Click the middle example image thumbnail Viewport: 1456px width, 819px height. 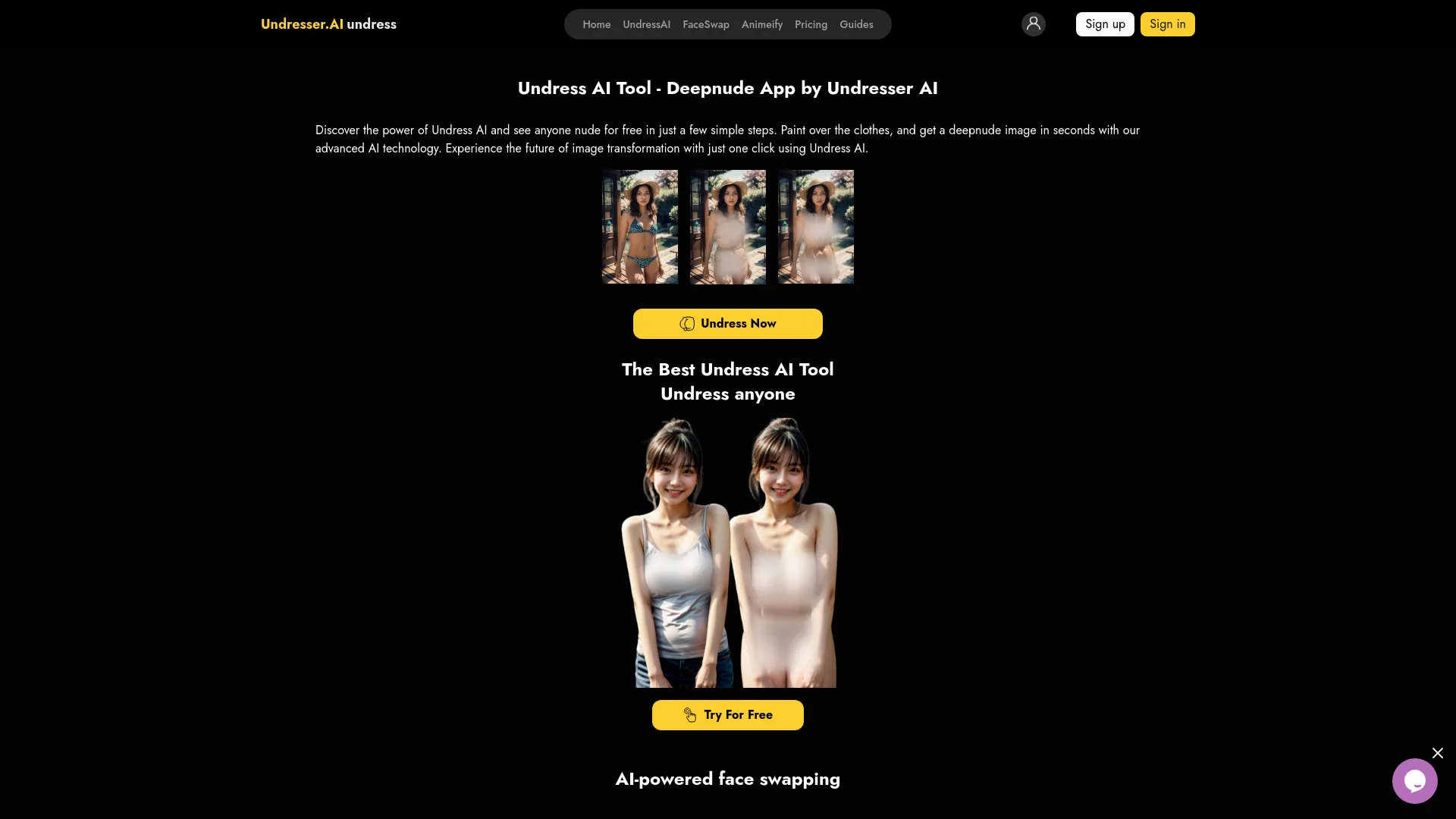[x=728, y=227]
